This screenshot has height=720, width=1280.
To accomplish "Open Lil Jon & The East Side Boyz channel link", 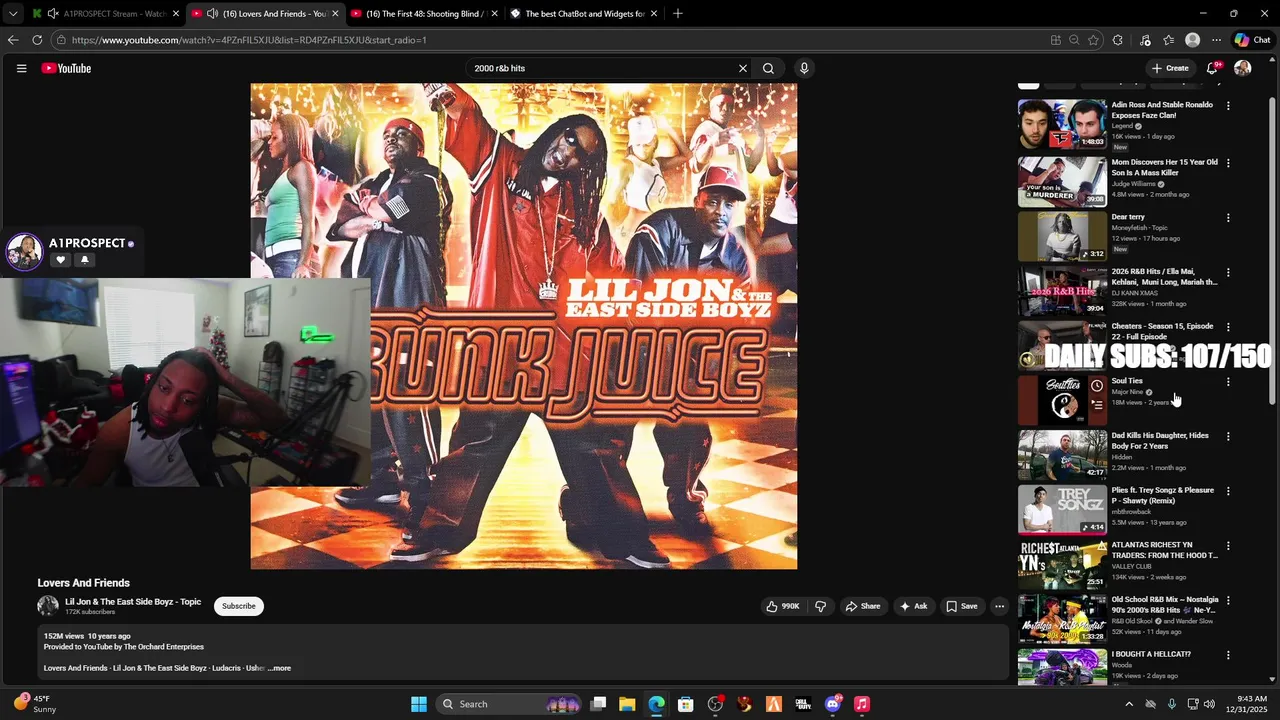I will (x=133, y=602).
